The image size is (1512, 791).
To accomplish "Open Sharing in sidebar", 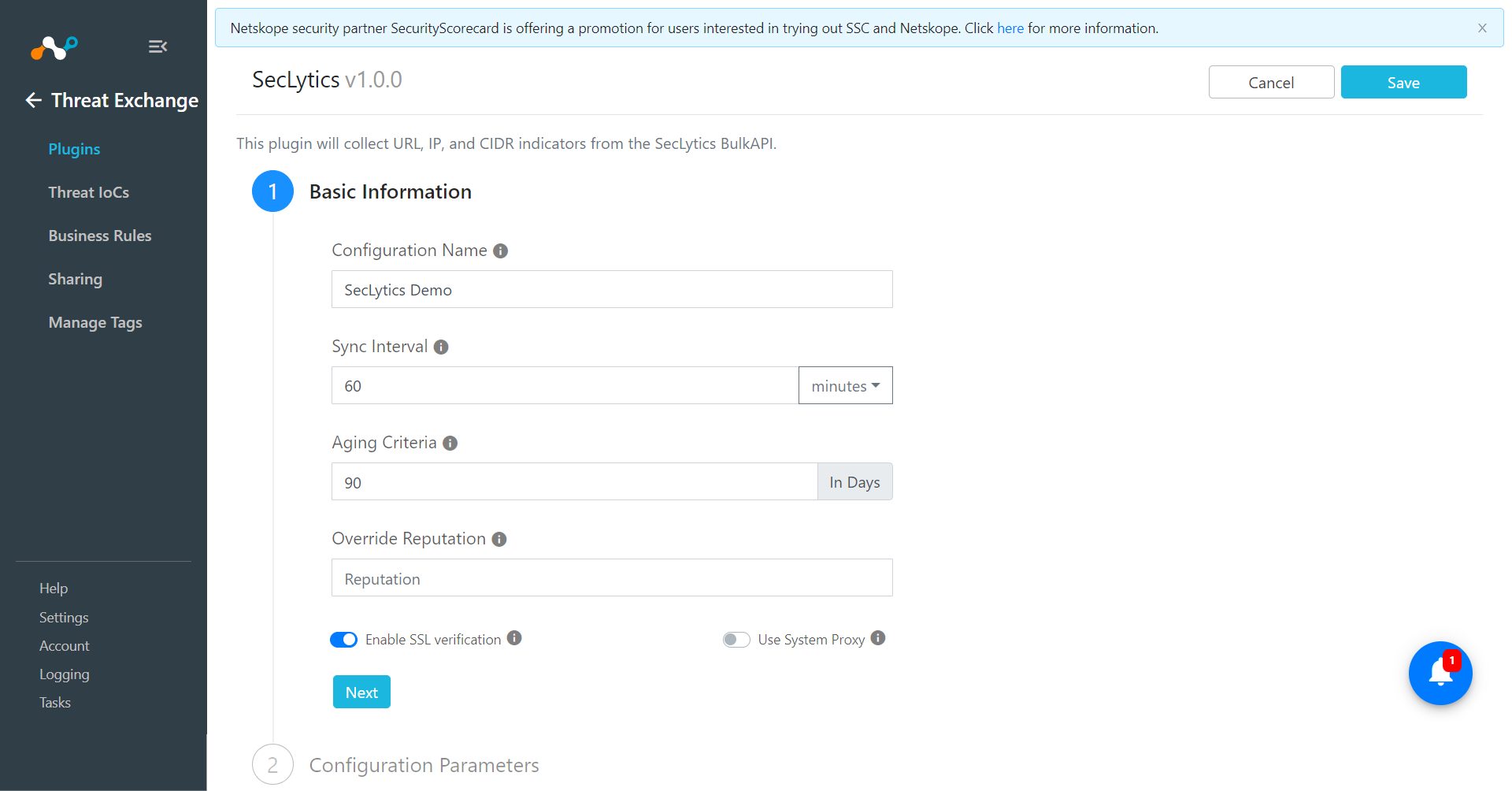I will (76, 279).
